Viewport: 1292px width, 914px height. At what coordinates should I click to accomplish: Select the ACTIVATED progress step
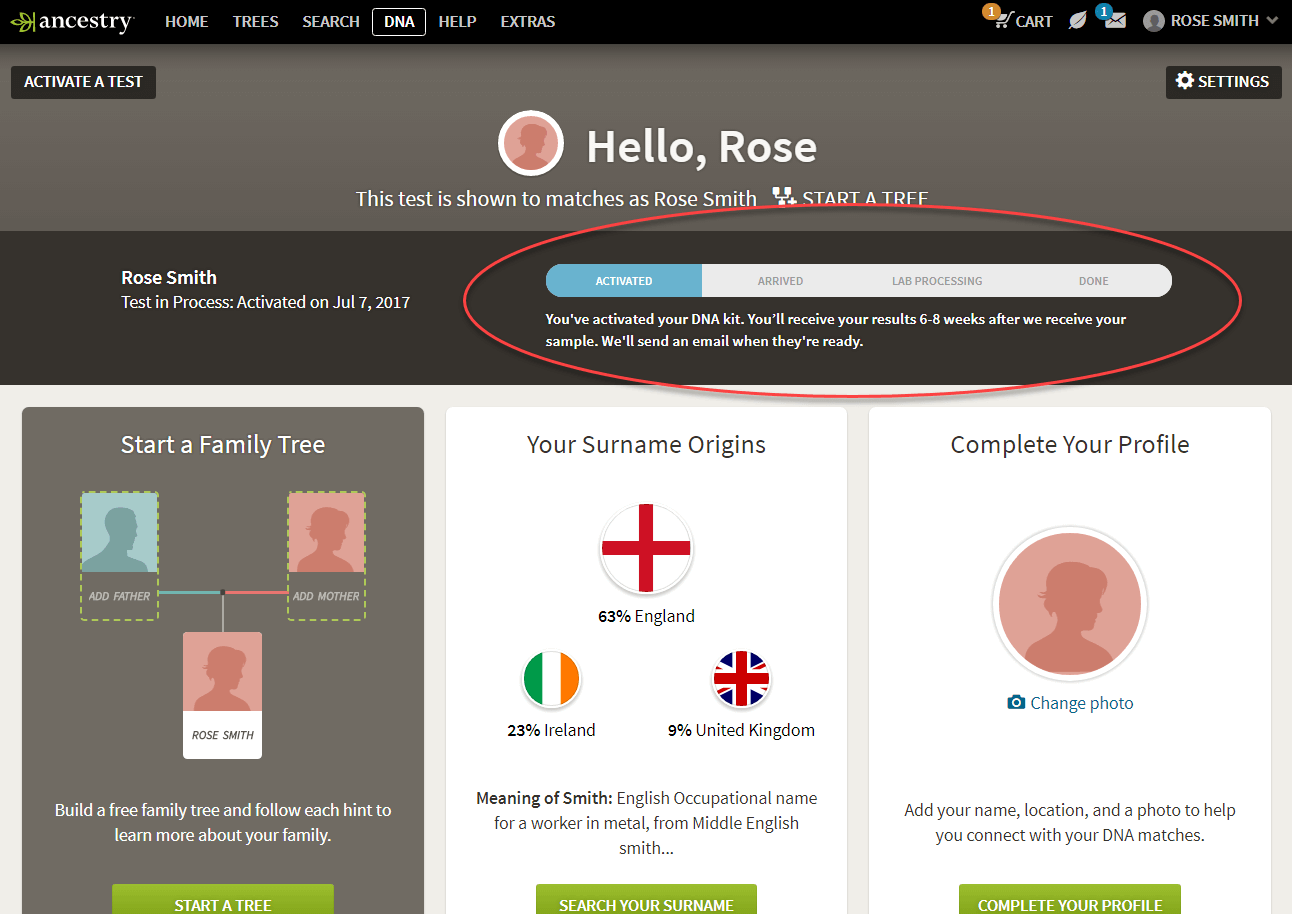624,281
